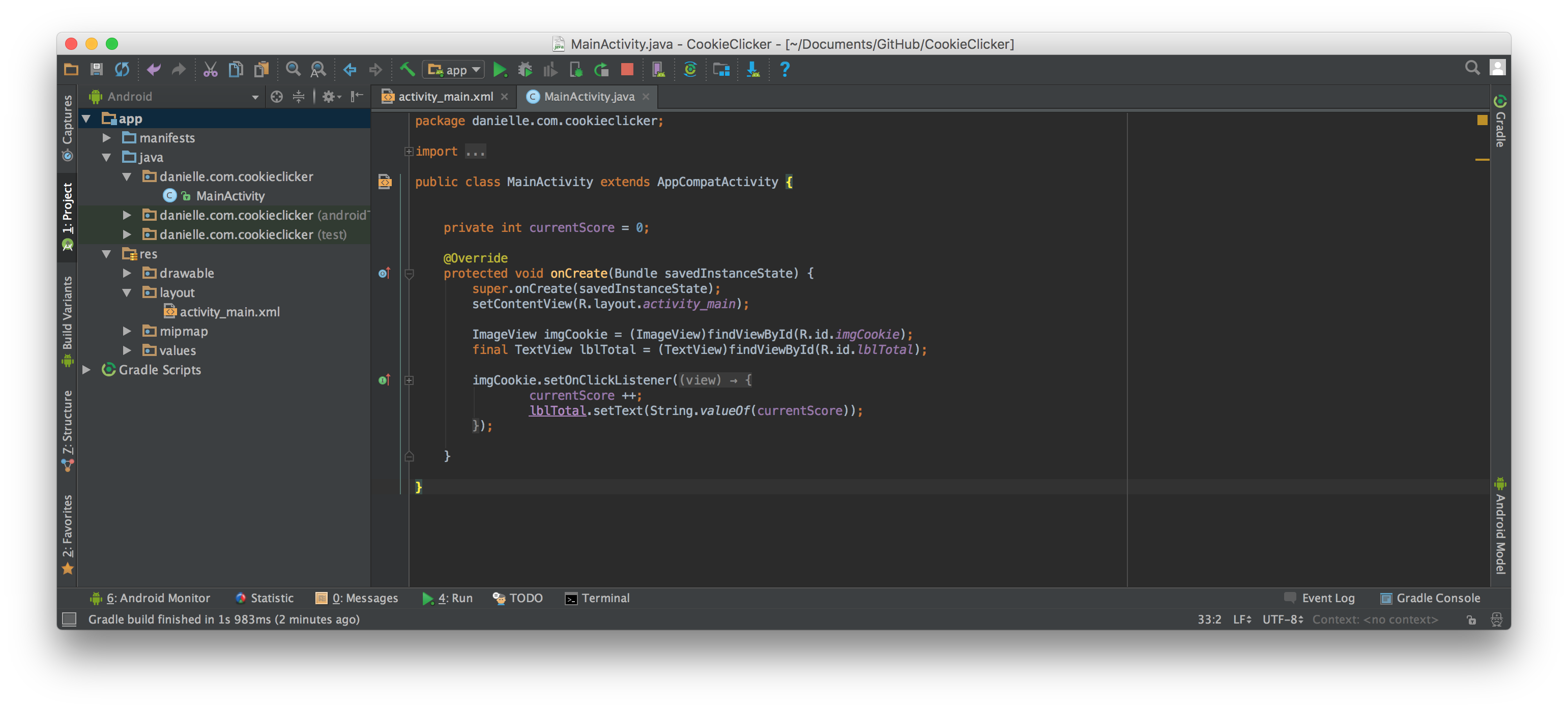Click the Make Project hammer icon
Image resolution: width=1568 pixels, height=711 pixels.
[x=407, y=70]
